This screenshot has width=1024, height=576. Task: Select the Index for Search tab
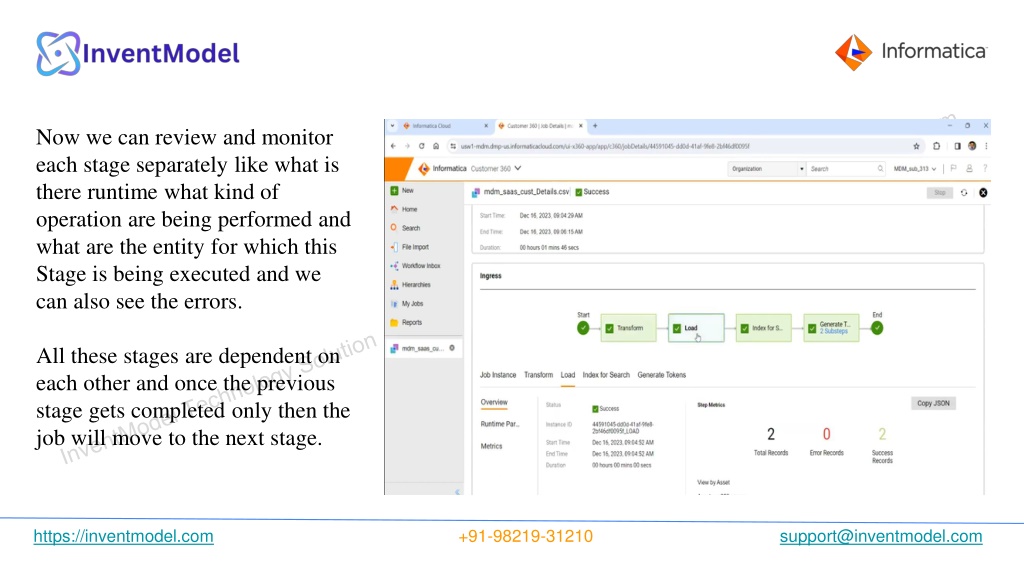pos(606,375)
